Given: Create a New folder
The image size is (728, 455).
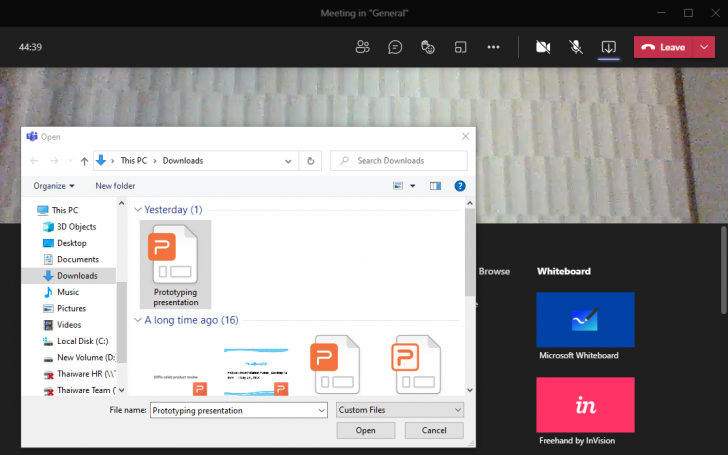Looking at the screenshot, I should pos(115,186).
